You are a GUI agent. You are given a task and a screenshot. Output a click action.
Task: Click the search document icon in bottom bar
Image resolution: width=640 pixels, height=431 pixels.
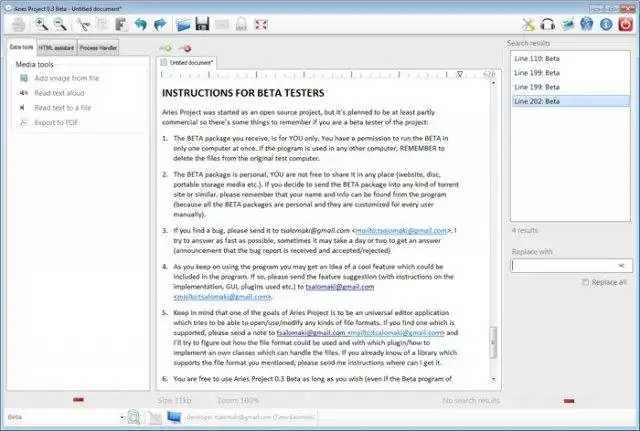click(x=133, y=417)
